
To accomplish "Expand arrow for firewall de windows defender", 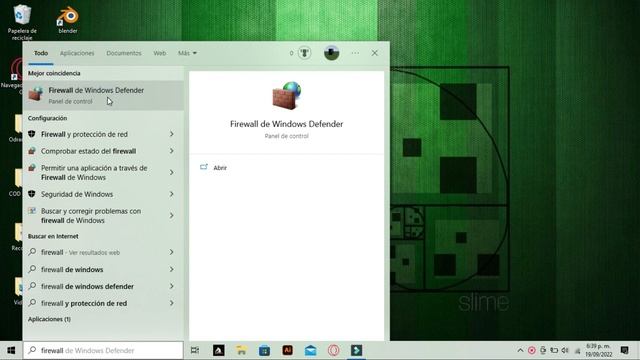I will click(171, 287).
